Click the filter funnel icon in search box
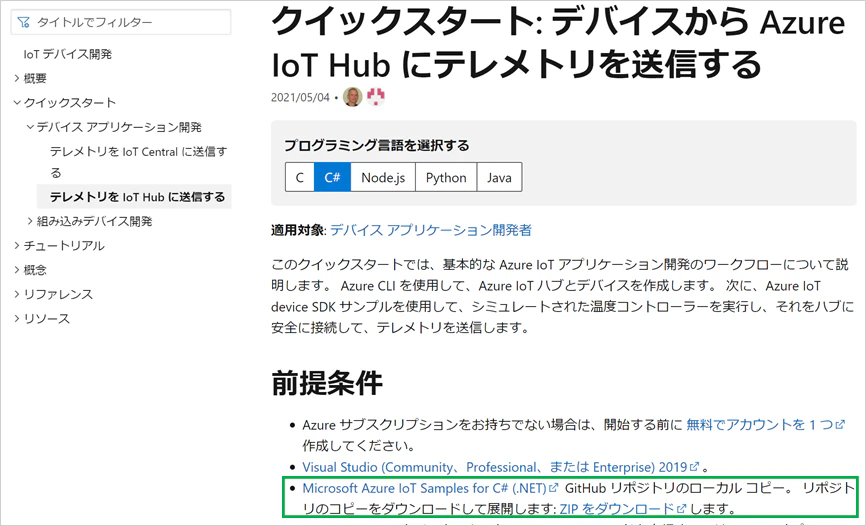 pos(23,23)
